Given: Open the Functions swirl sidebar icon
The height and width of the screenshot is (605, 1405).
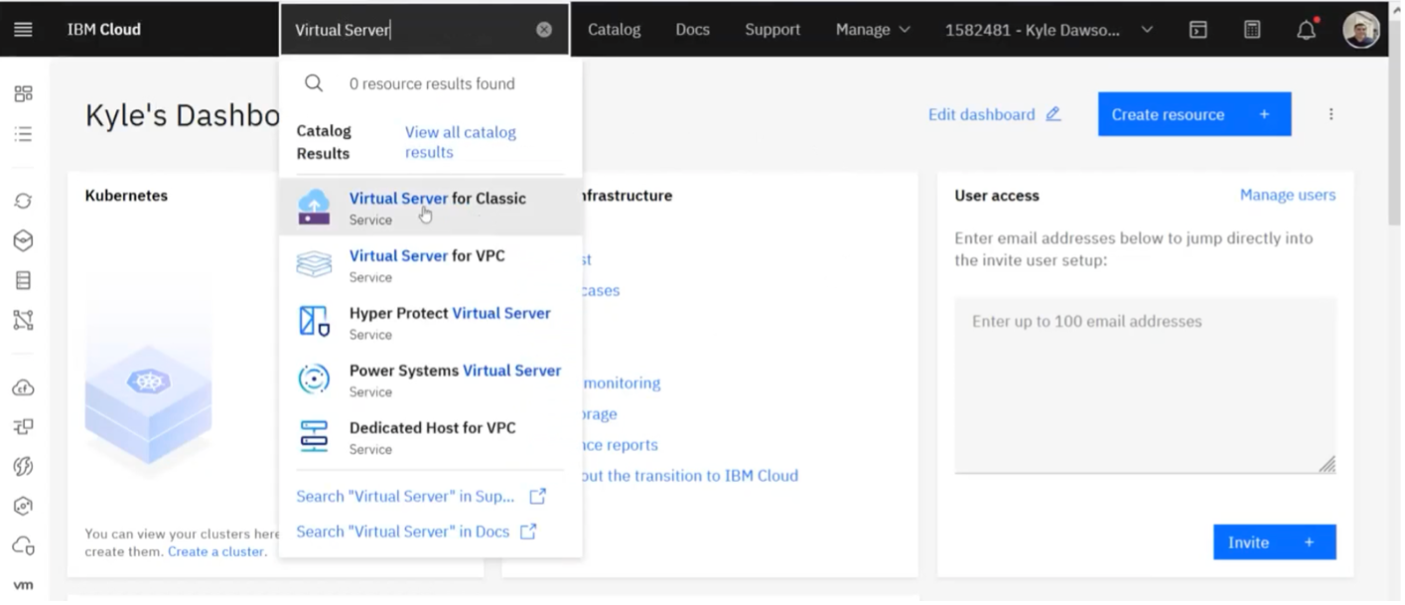Looking at the screenshot, I should pos(23,466).
